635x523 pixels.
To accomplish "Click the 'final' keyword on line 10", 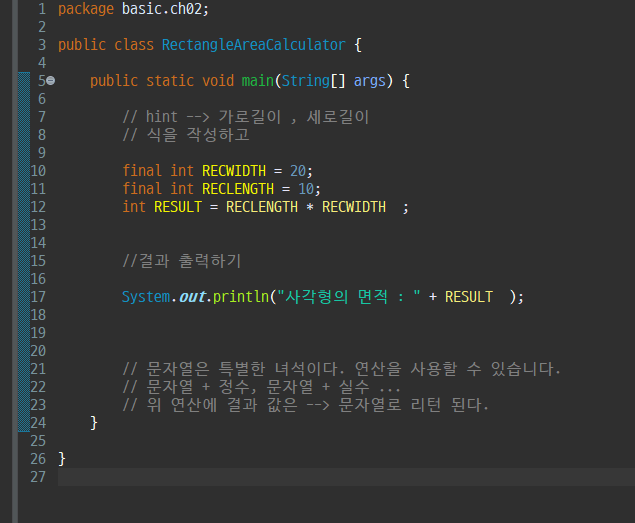I will [x=142, y=171].
